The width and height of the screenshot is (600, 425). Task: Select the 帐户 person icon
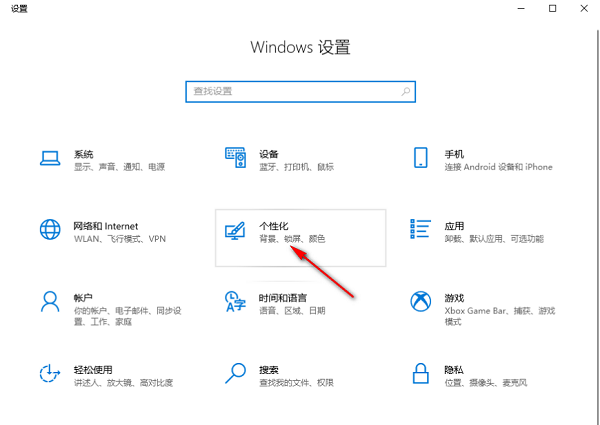(50, 302)
